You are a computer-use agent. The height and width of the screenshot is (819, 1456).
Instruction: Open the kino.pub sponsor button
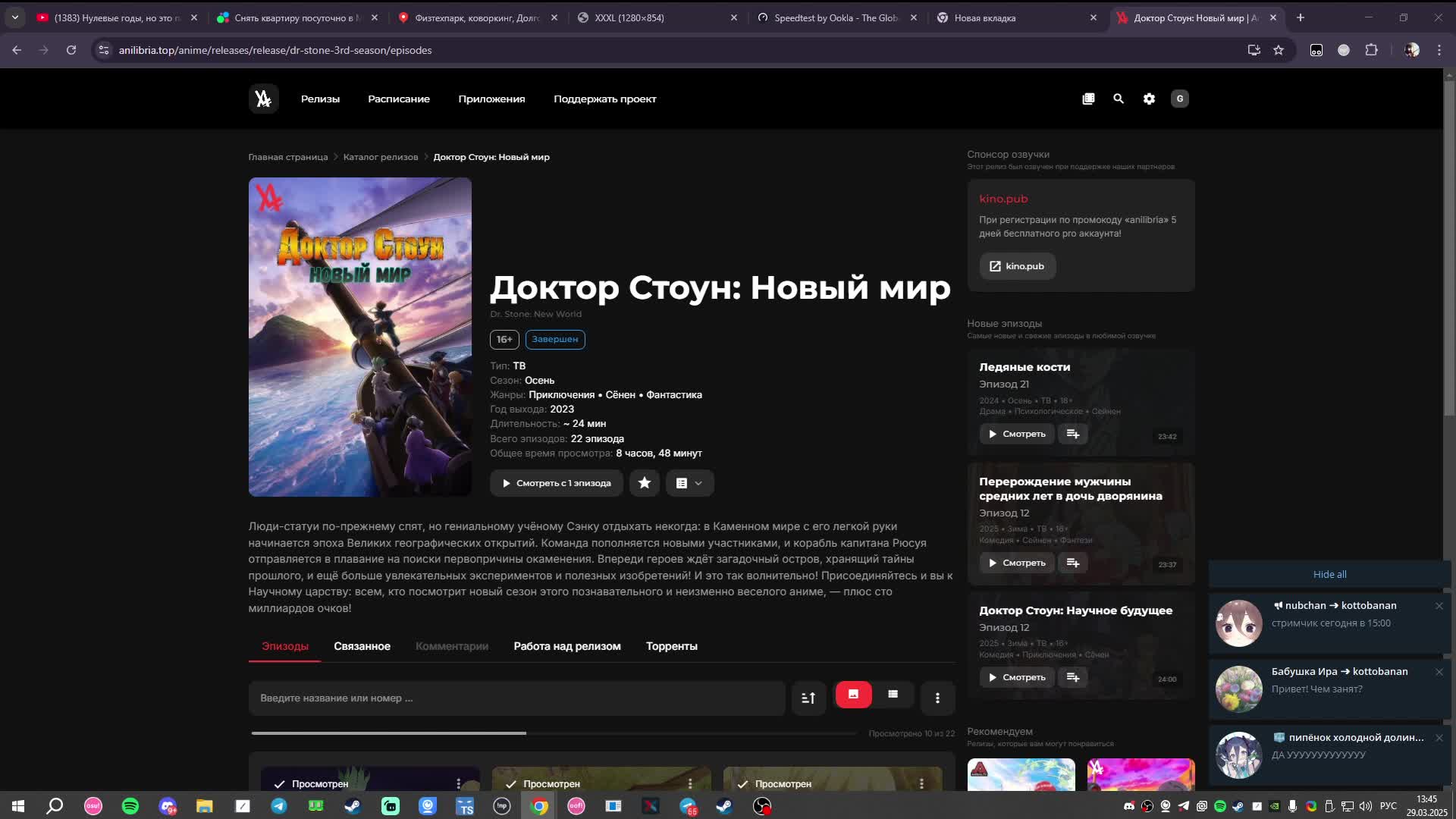click(x=1017, y=266)
